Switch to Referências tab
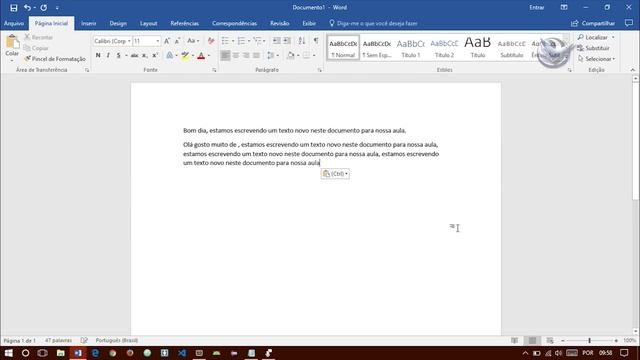Screen dimensions: 640x360 pos(184,23)
